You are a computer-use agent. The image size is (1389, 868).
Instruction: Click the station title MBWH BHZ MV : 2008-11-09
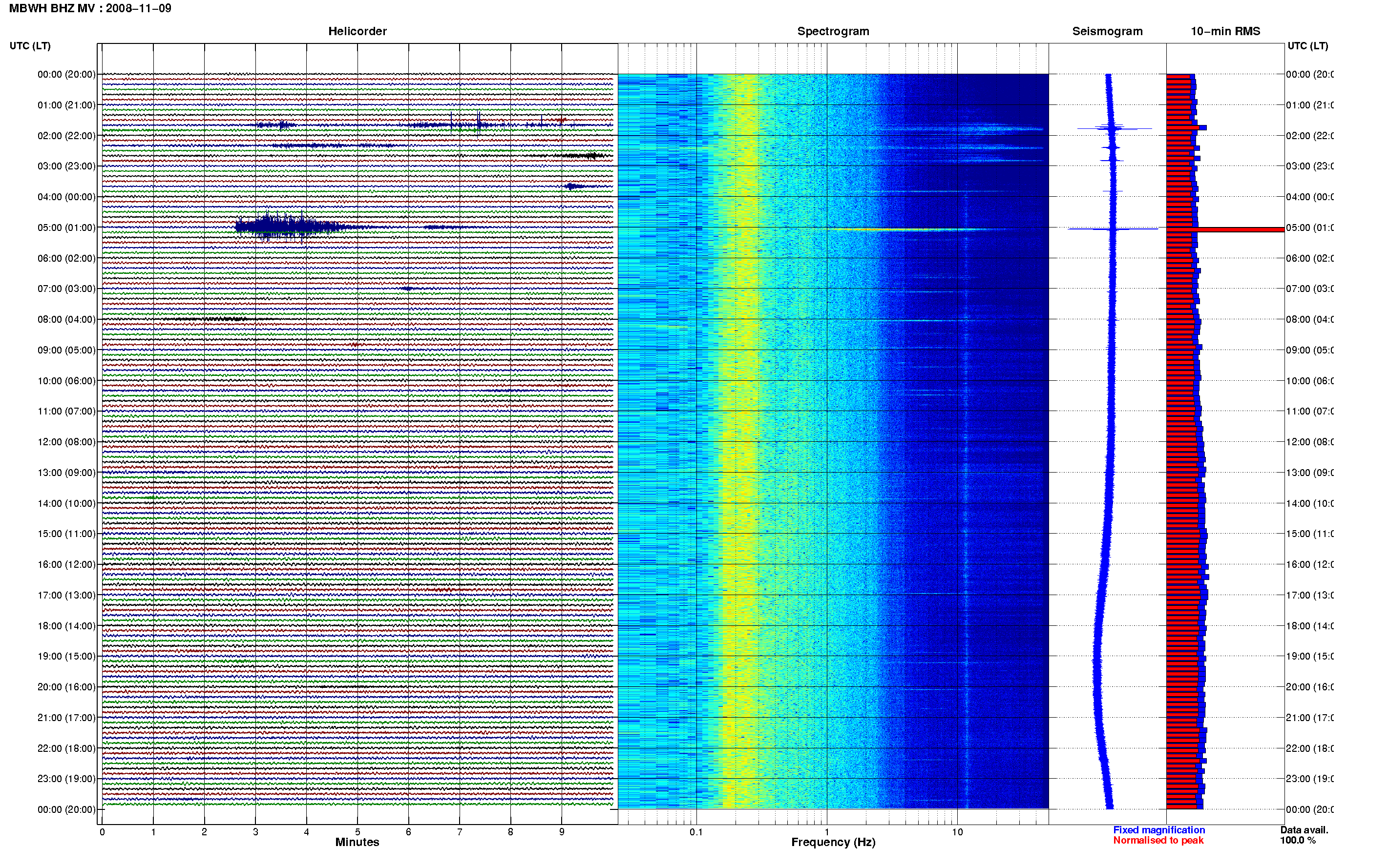(90, 8)
